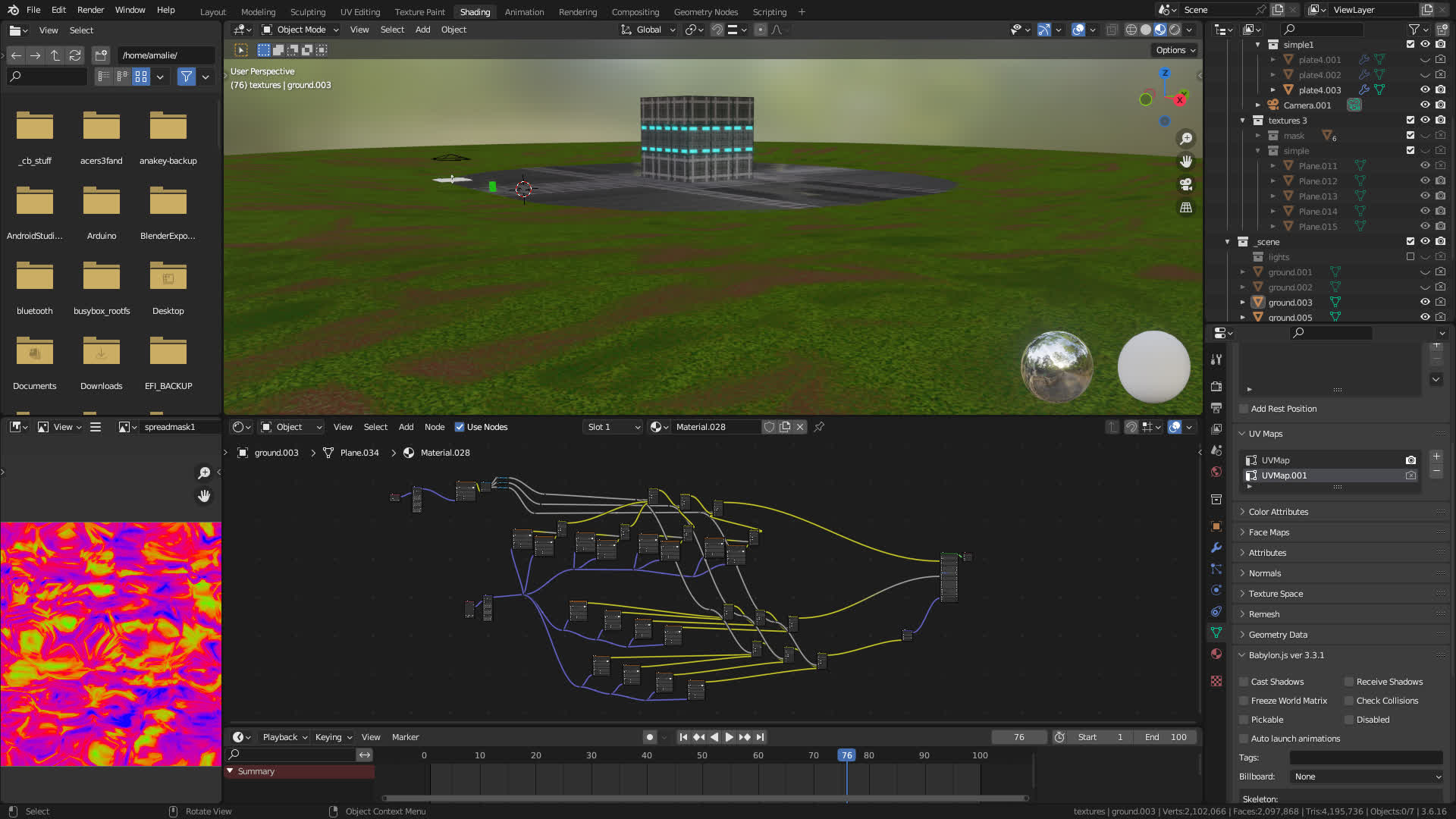Open Modifier properties wrench tab

(x=1216, y=548)
